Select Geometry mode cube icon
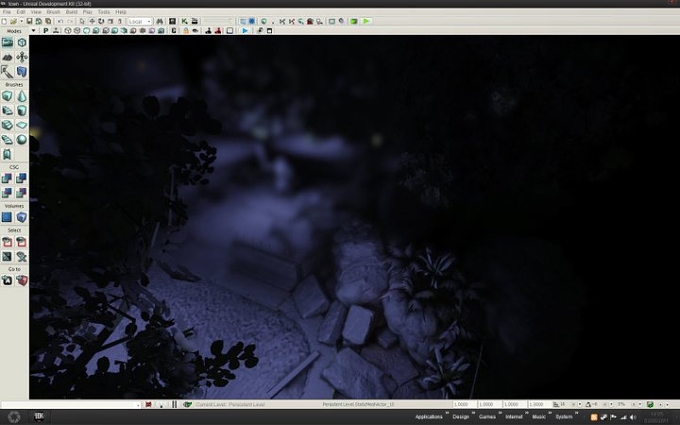Viewport: 680px width, 425px height. (22, 42)
